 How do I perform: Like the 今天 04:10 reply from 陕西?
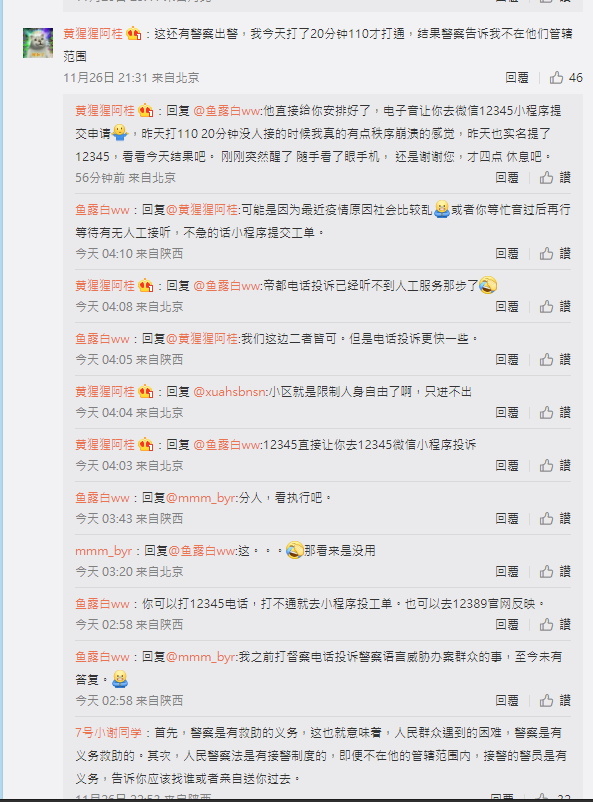tap(555, 253)
